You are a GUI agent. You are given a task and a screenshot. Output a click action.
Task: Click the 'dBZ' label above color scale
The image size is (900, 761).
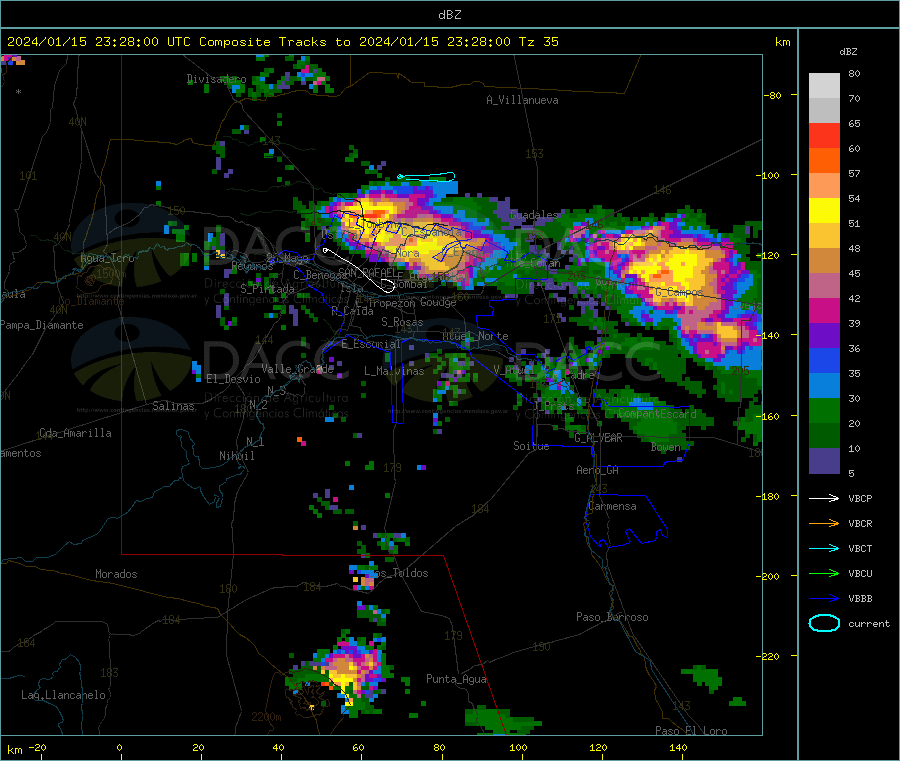(x=848, y=52)
